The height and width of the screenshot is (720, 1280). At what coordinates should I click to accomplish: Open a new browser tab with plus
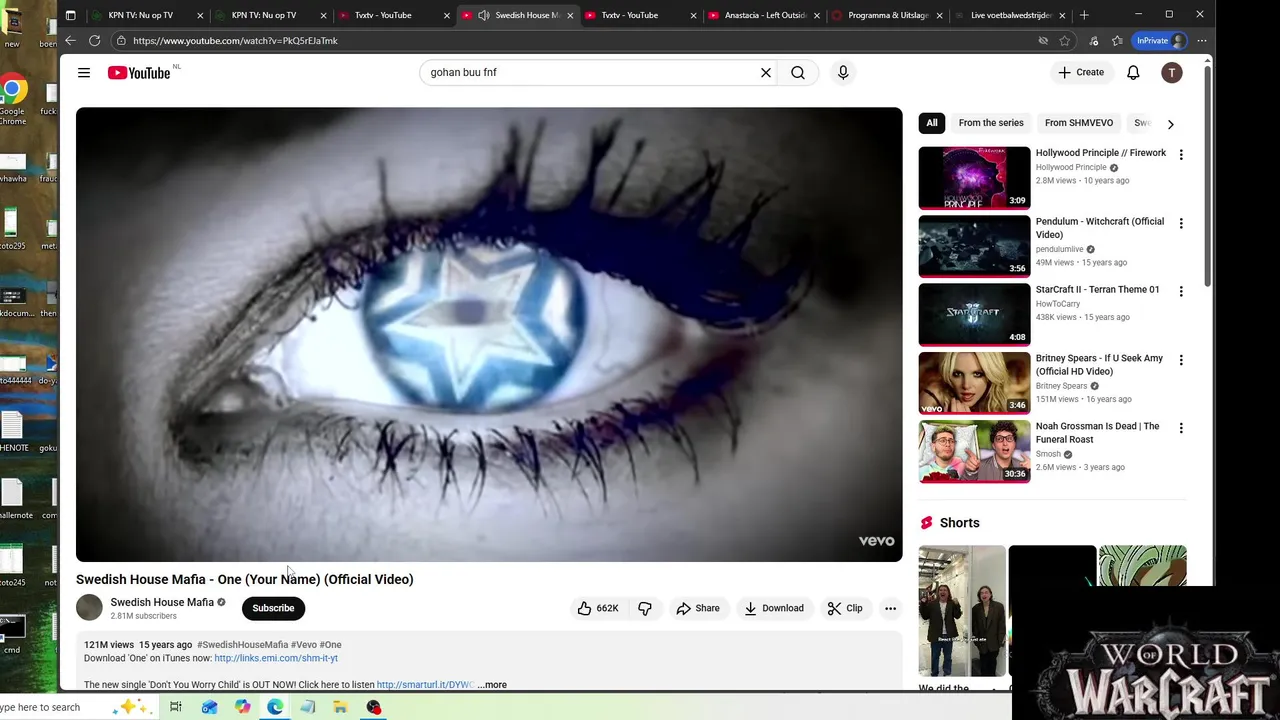(x=1084, y=15)
